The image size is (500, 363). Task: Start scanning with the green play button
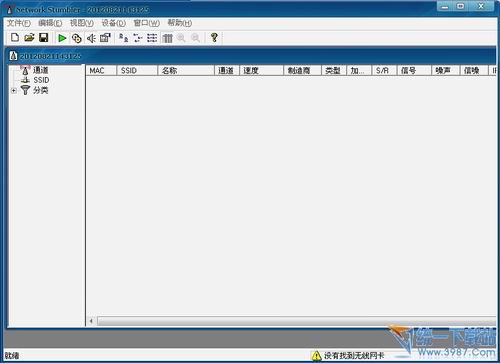click(62, 38)
